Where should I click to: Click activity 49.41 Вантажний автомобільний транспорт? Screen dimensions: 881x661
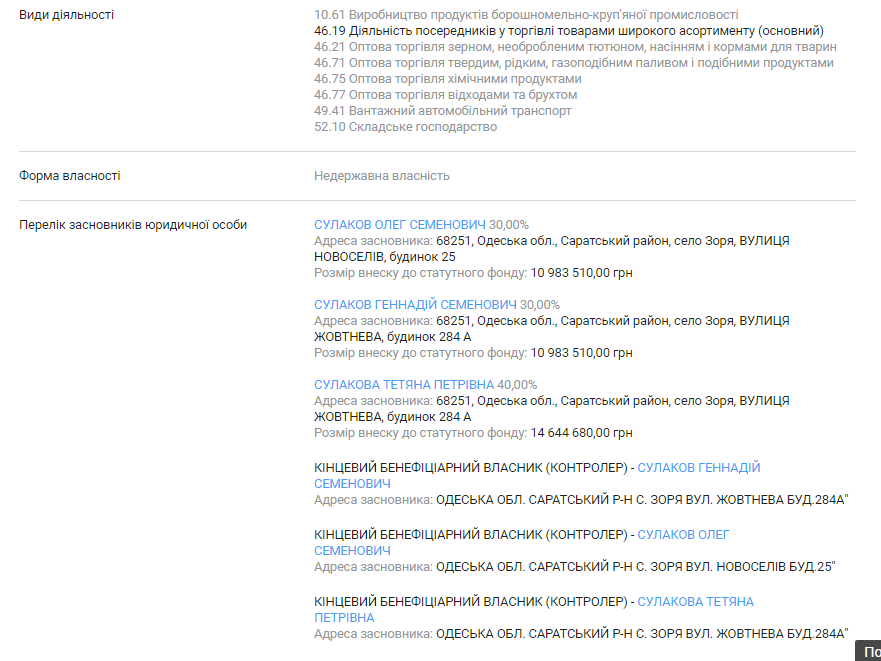(442, 111)
